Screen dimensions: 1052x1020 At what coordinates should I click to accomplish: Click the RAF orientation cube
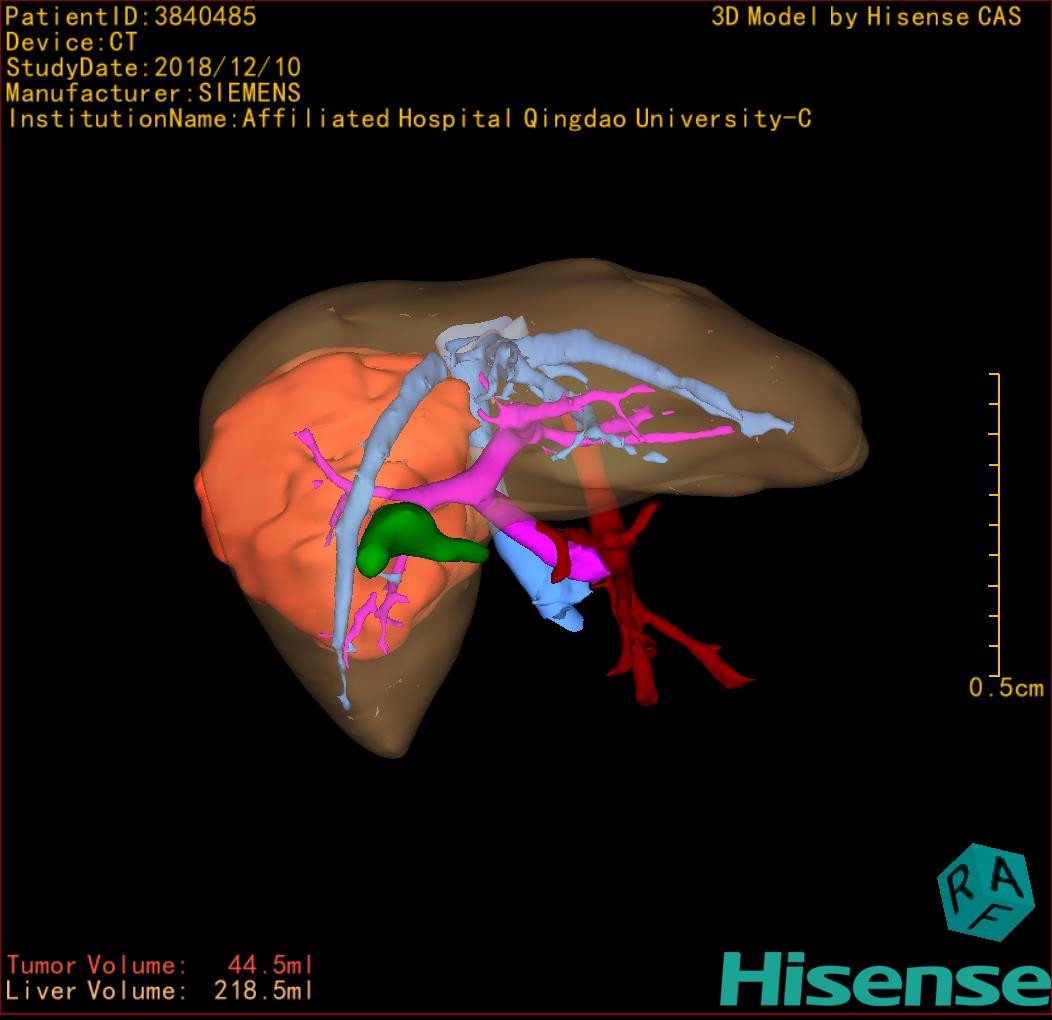(x=984, y=891)
